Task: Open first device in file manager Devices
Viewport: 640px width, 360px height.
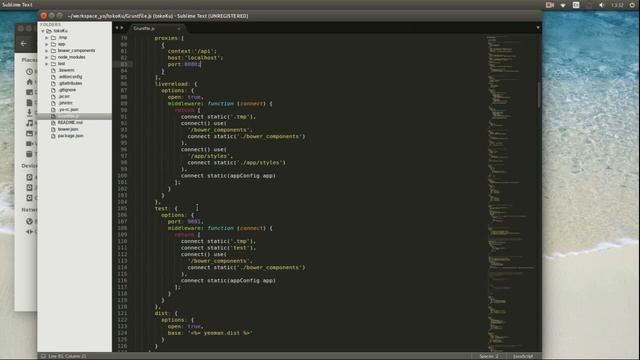Action: (x=29, y=177)
